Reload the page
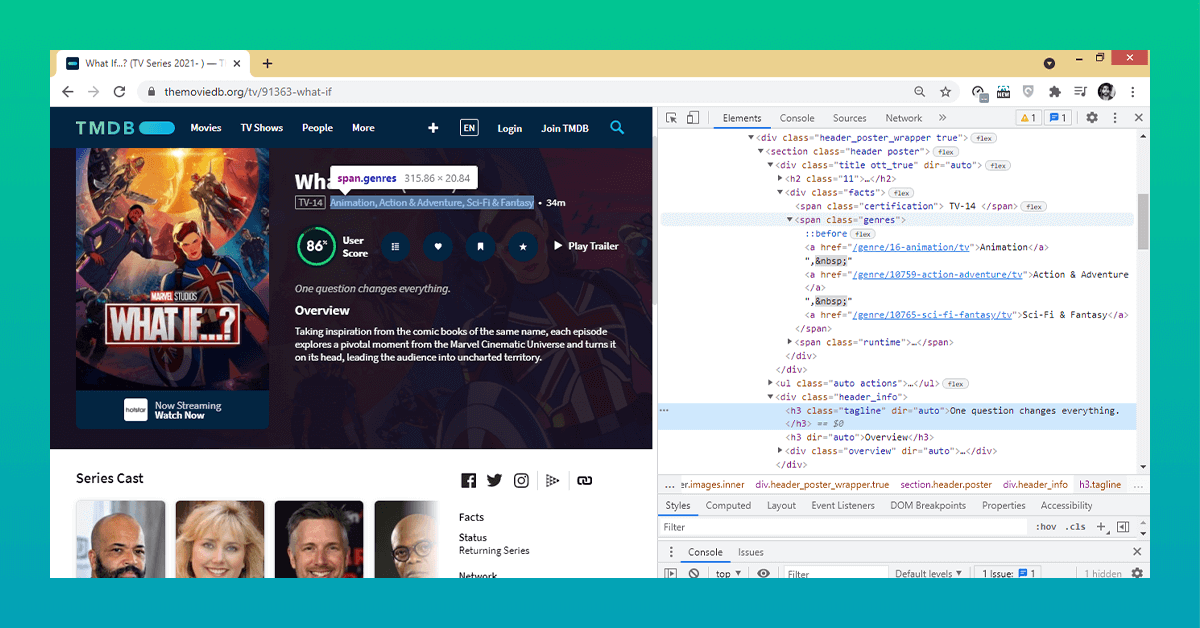 119,91
